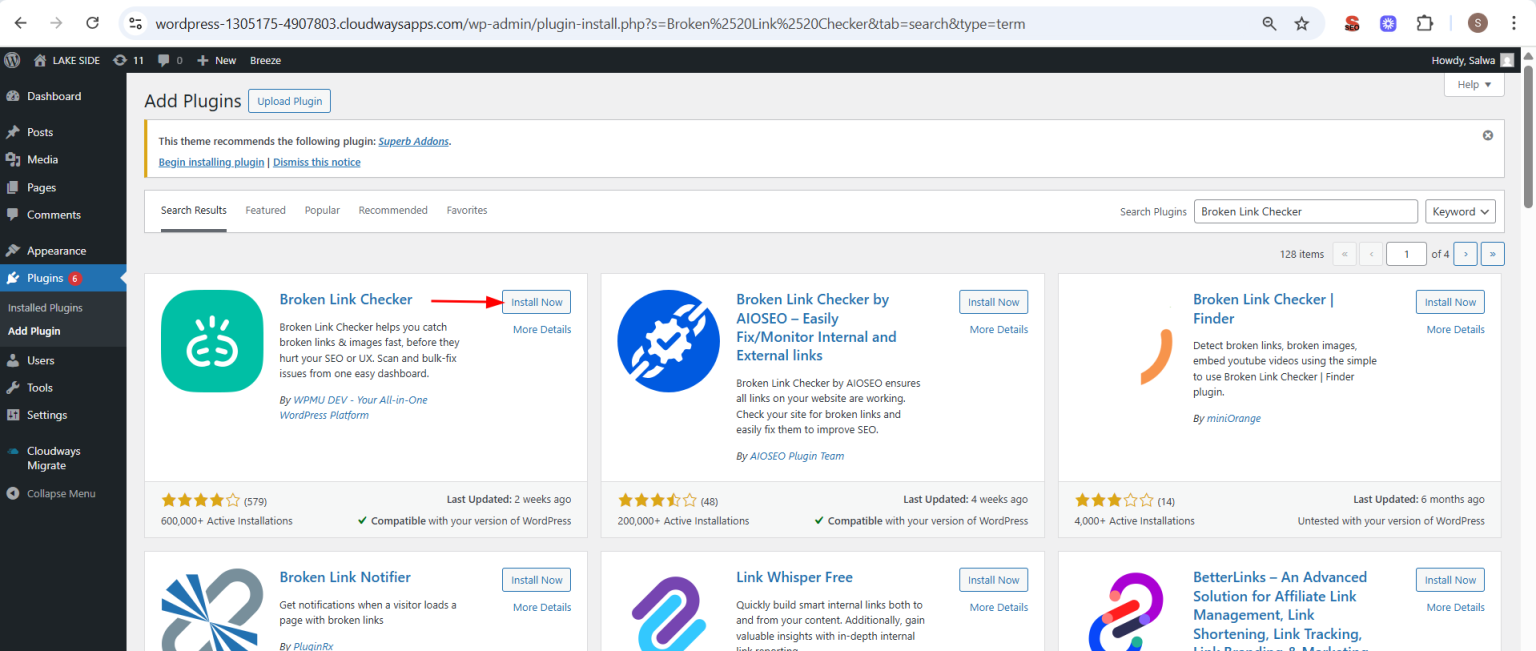Image resolution: width=1536 pixels, height=651 pixels.
Task: Go to Dashboard in sidebar
Action: [63, 96]
